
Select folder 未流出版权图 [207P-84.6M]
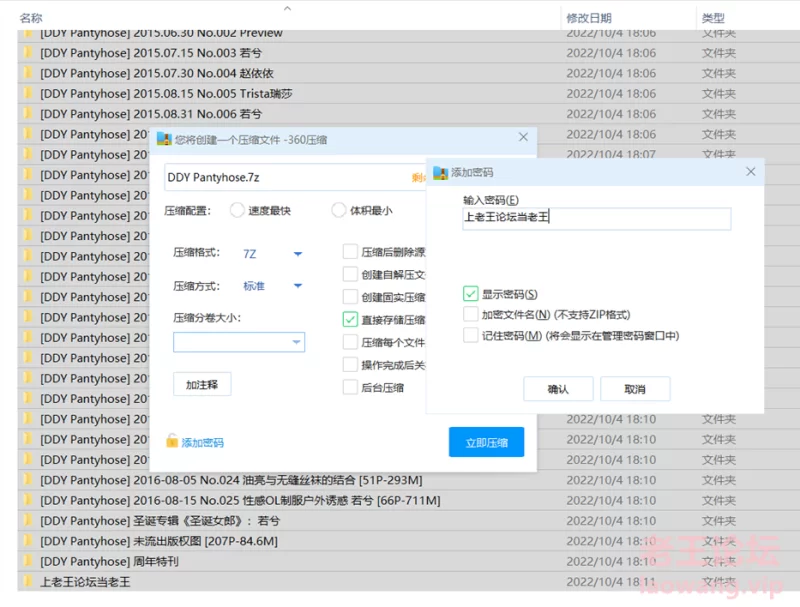(x=159, y=541)
